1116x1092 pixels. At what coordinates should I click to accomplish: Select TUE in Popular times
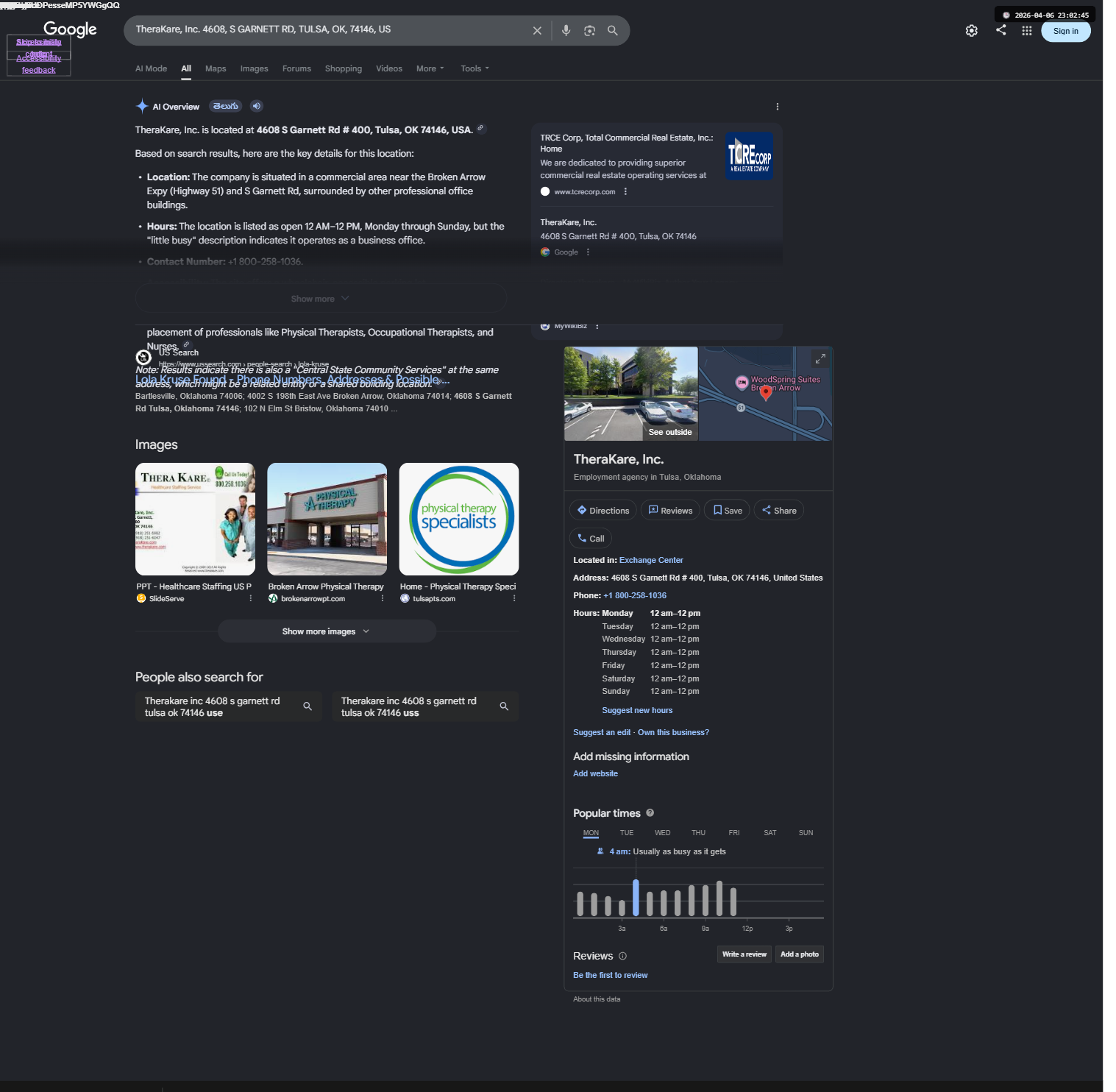point(627,833)
